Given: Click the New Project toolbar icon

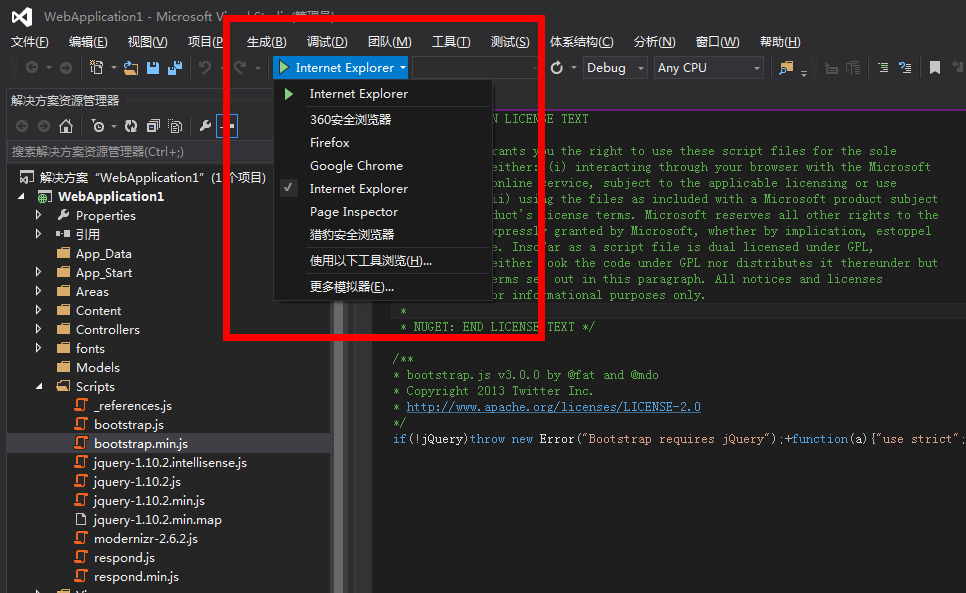Looking at the screenshot, I should click(97, 68).
